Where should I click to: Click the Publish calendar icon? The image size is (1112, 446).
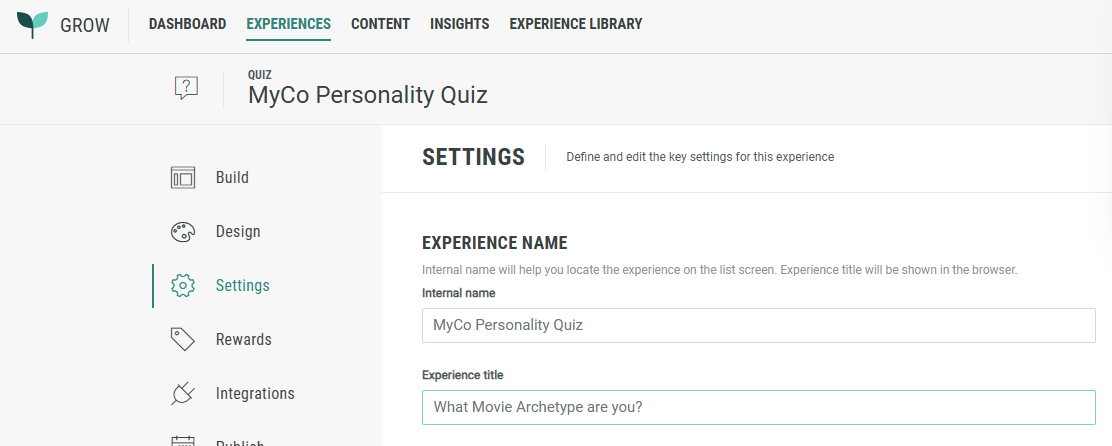pyautogui.click(x=182, y=441)
